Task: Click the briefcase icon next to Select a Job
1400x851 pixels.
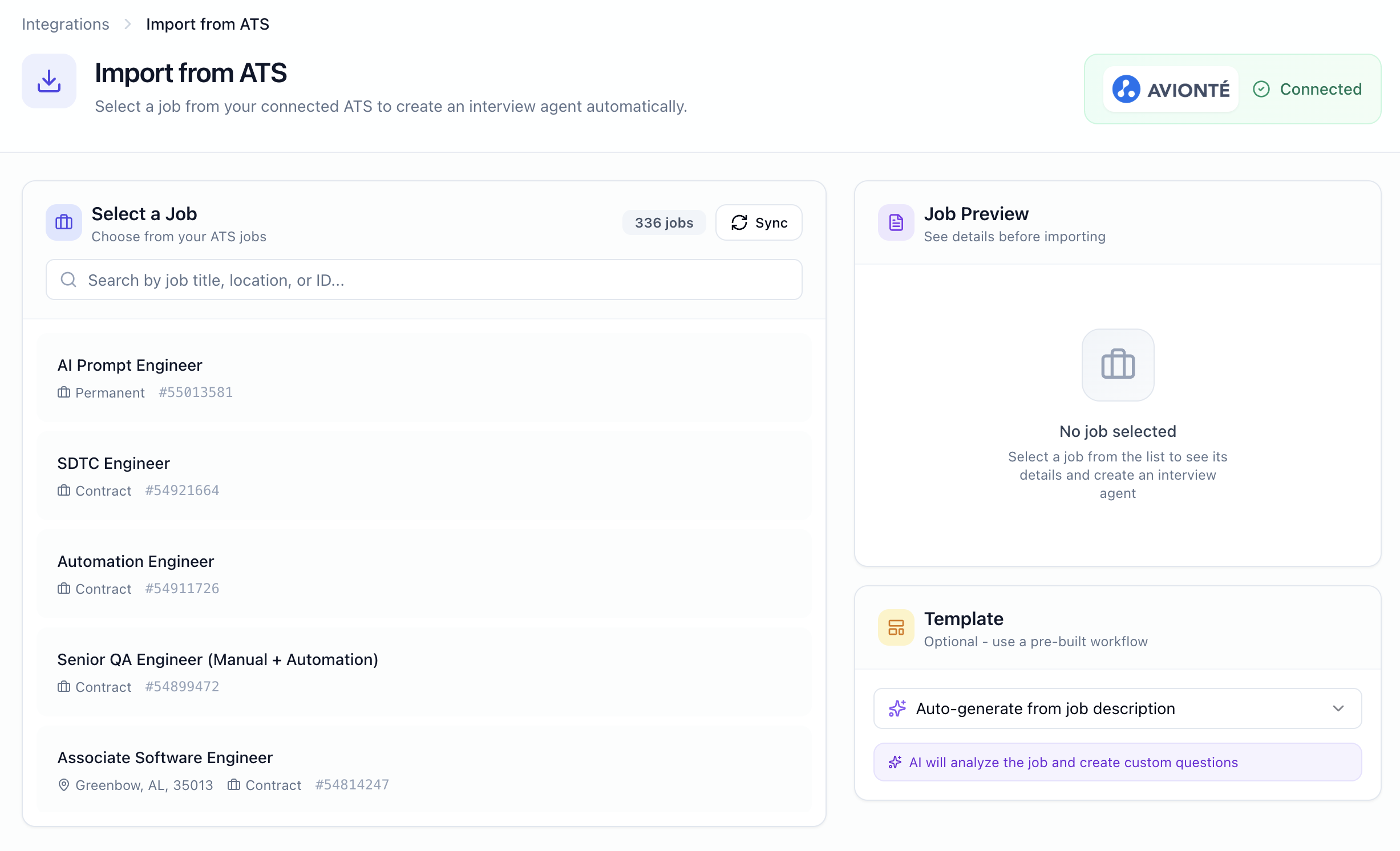Action: tap(64, 222)
